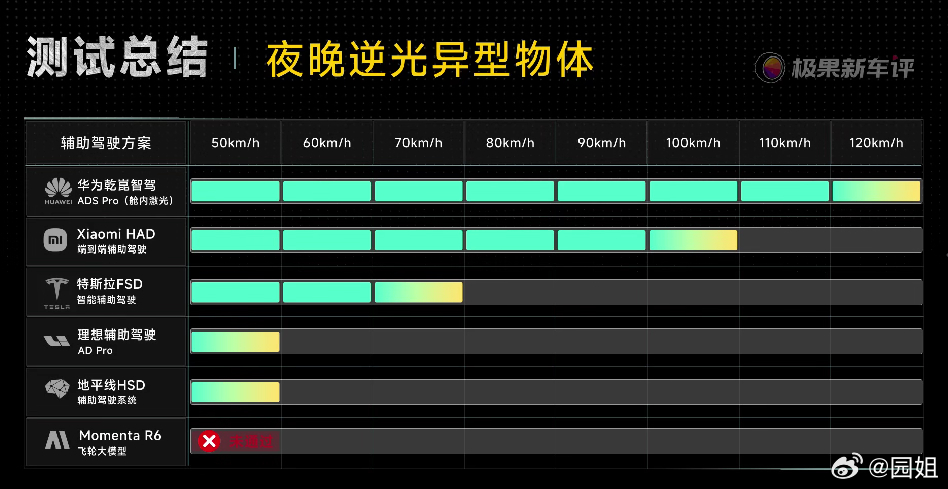
Task: Click the ADS Pro（舱内激光）subtitle
Action: [125, 201]
